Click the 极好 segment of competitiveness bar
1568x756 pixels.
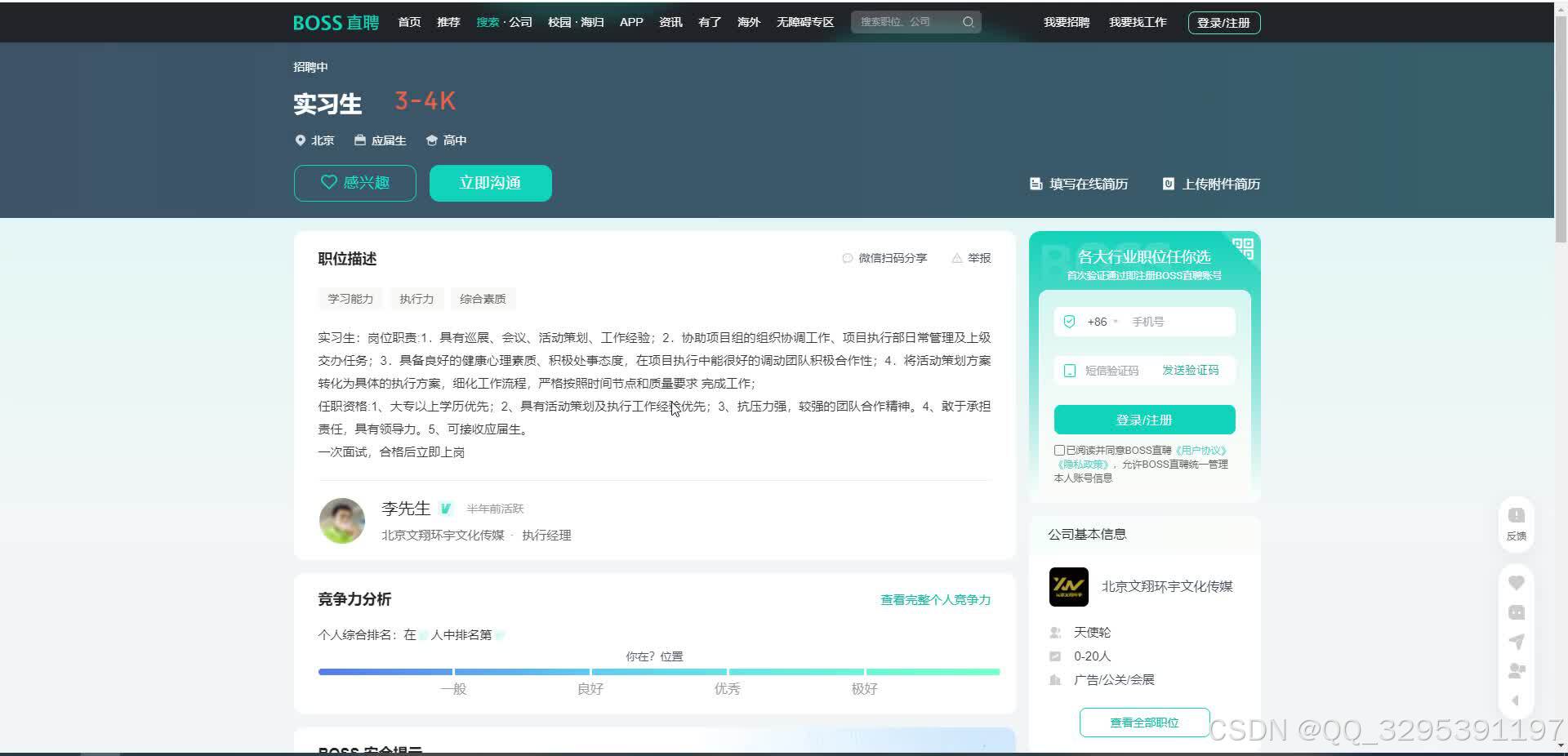click(x=796, y=672)
